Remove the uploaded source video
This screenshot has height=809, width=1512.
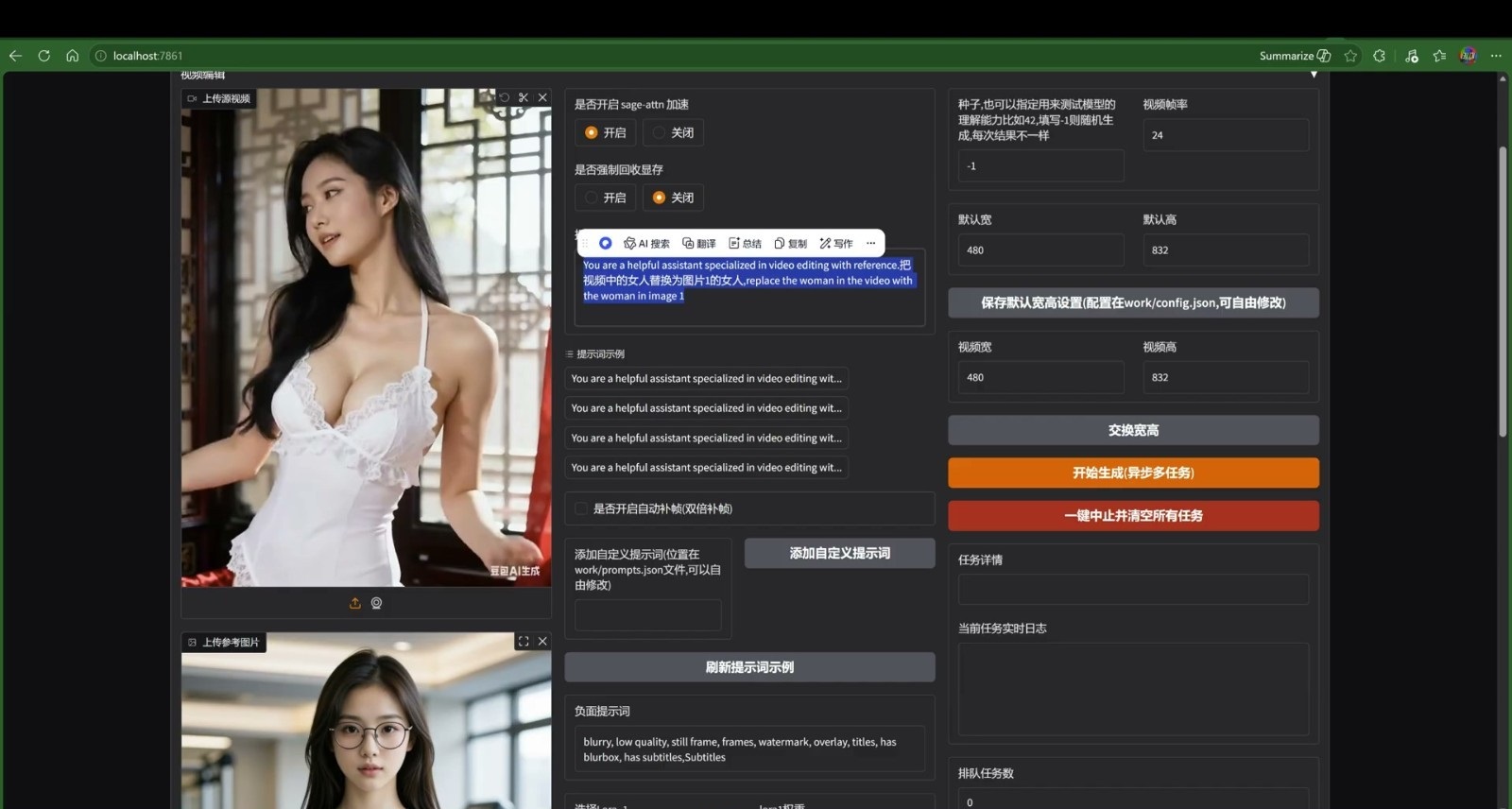tap(542, 97)
